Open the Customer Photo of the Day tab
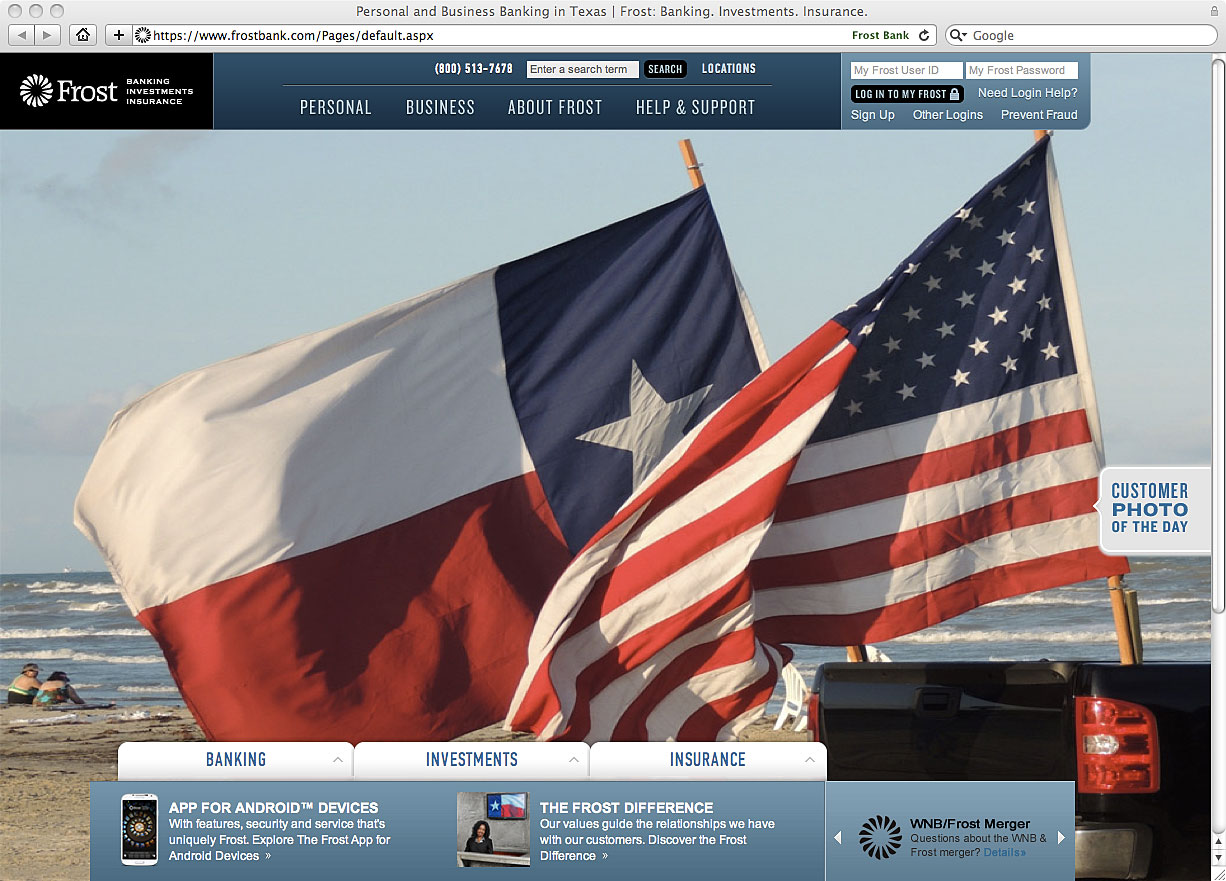The width and height of the screenshot is (1226, 881). pyautogui.click(x=1151, y=508)
